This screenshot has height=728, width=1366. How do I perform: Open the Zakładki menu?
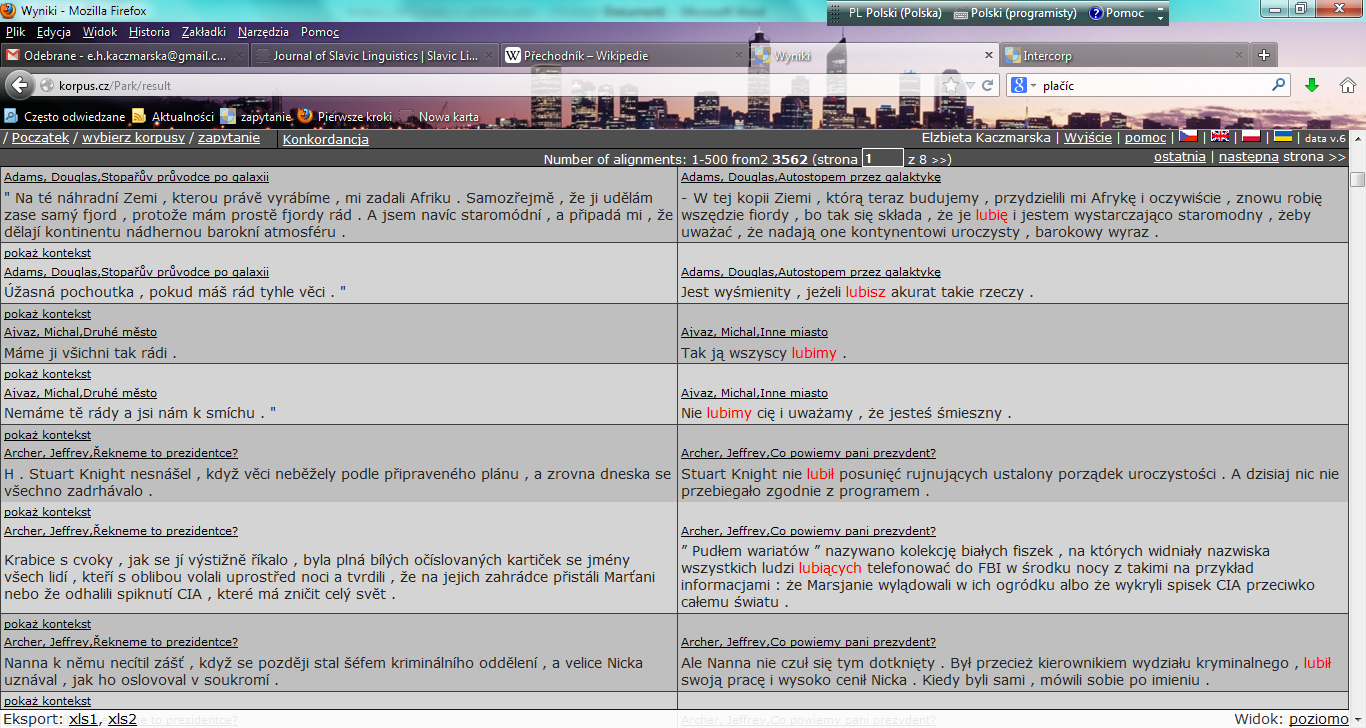[204, 32]
